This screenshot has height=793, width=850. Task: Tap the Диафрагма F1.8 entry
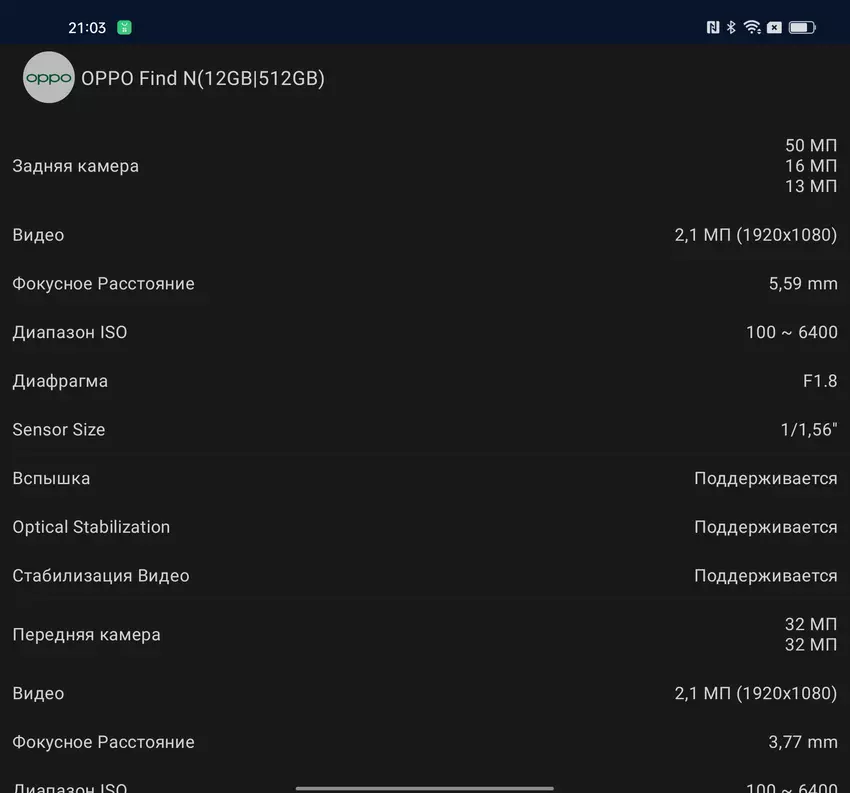tap(425, 381)
